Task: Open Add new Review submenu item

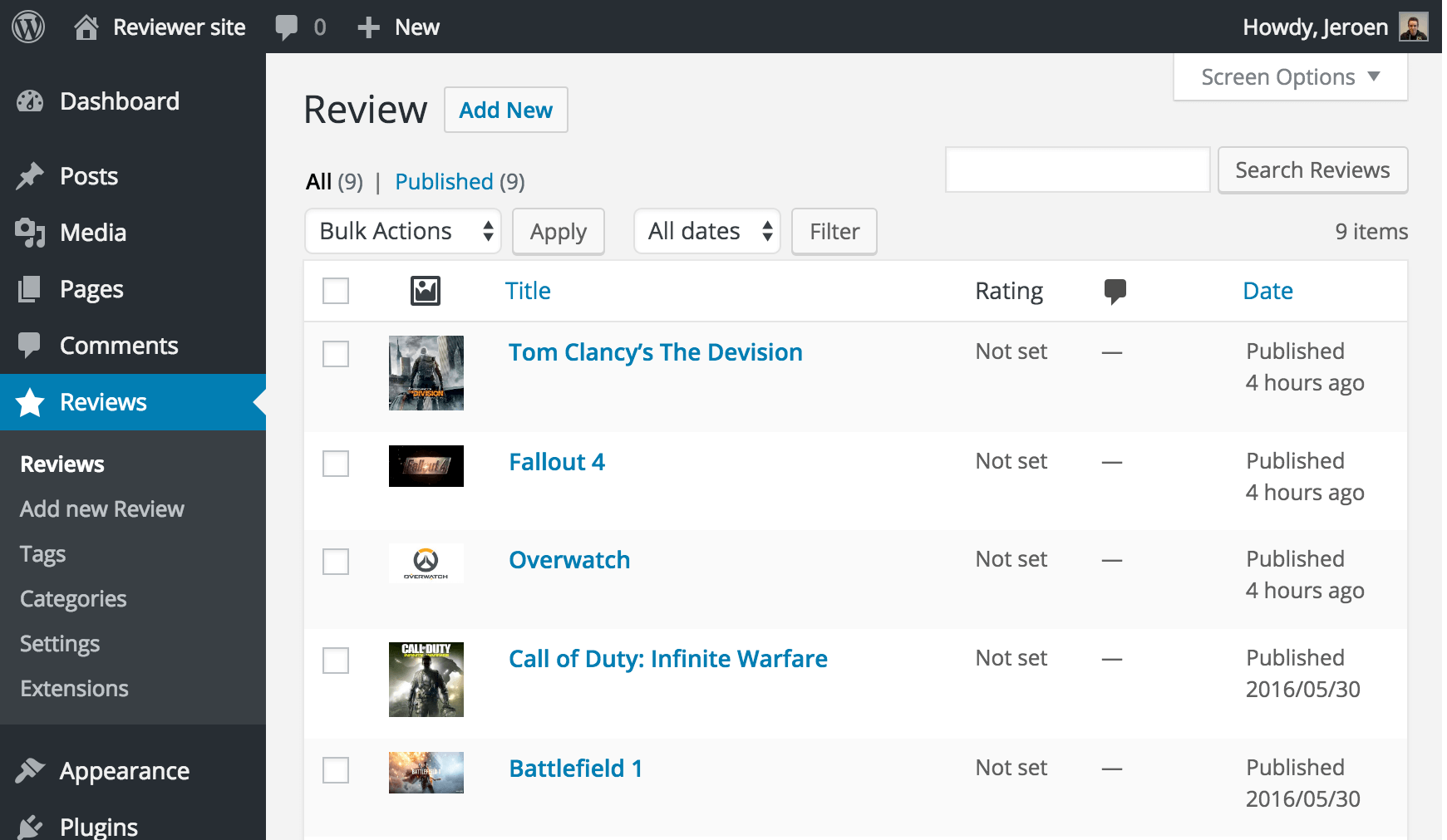Action: point(102,509)
